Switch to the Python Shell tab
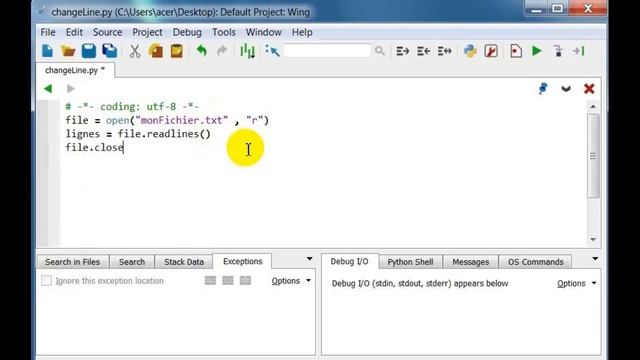 pyautogui.click(x=410, y=262)
